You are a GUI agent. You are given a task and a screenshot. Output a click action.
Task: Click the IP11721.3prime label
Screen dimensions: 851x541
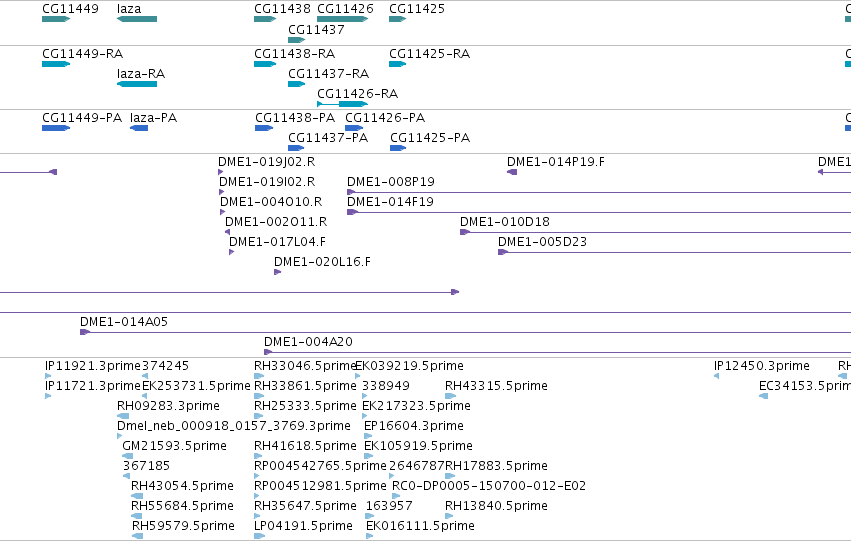[93, 386]
